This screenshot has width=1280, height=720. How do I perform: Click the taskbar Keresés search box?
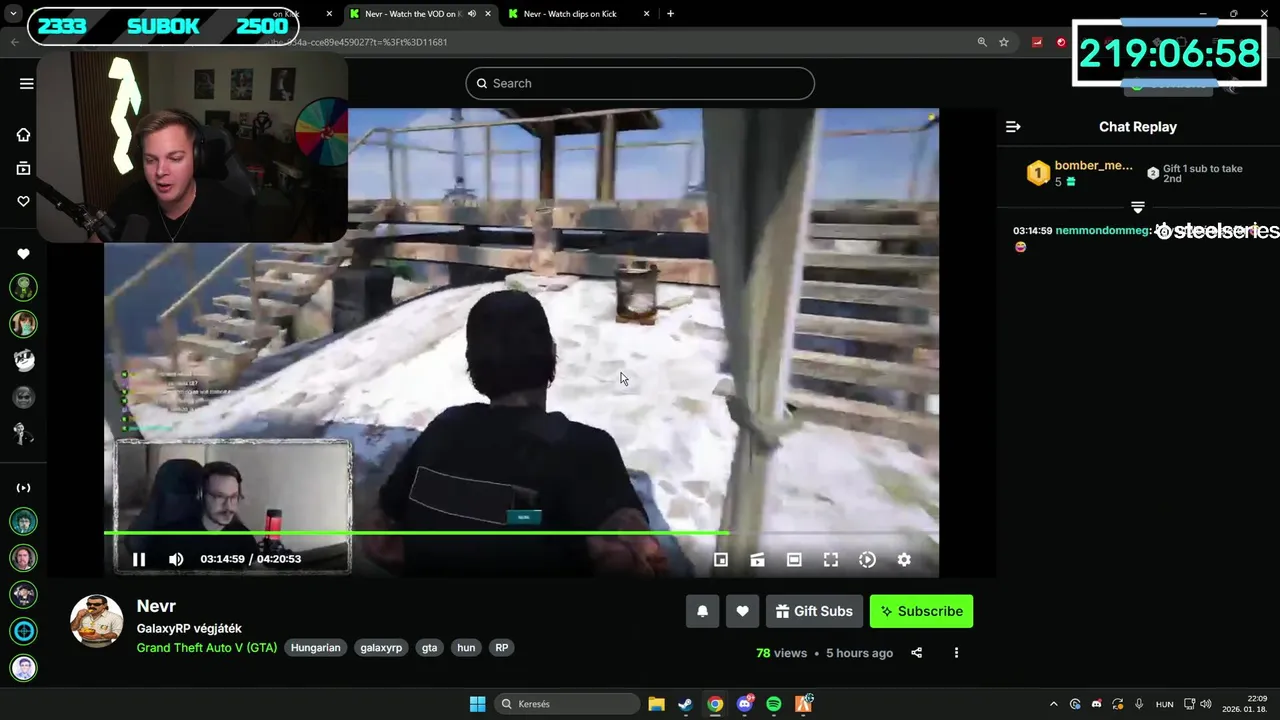coord(568,704)
